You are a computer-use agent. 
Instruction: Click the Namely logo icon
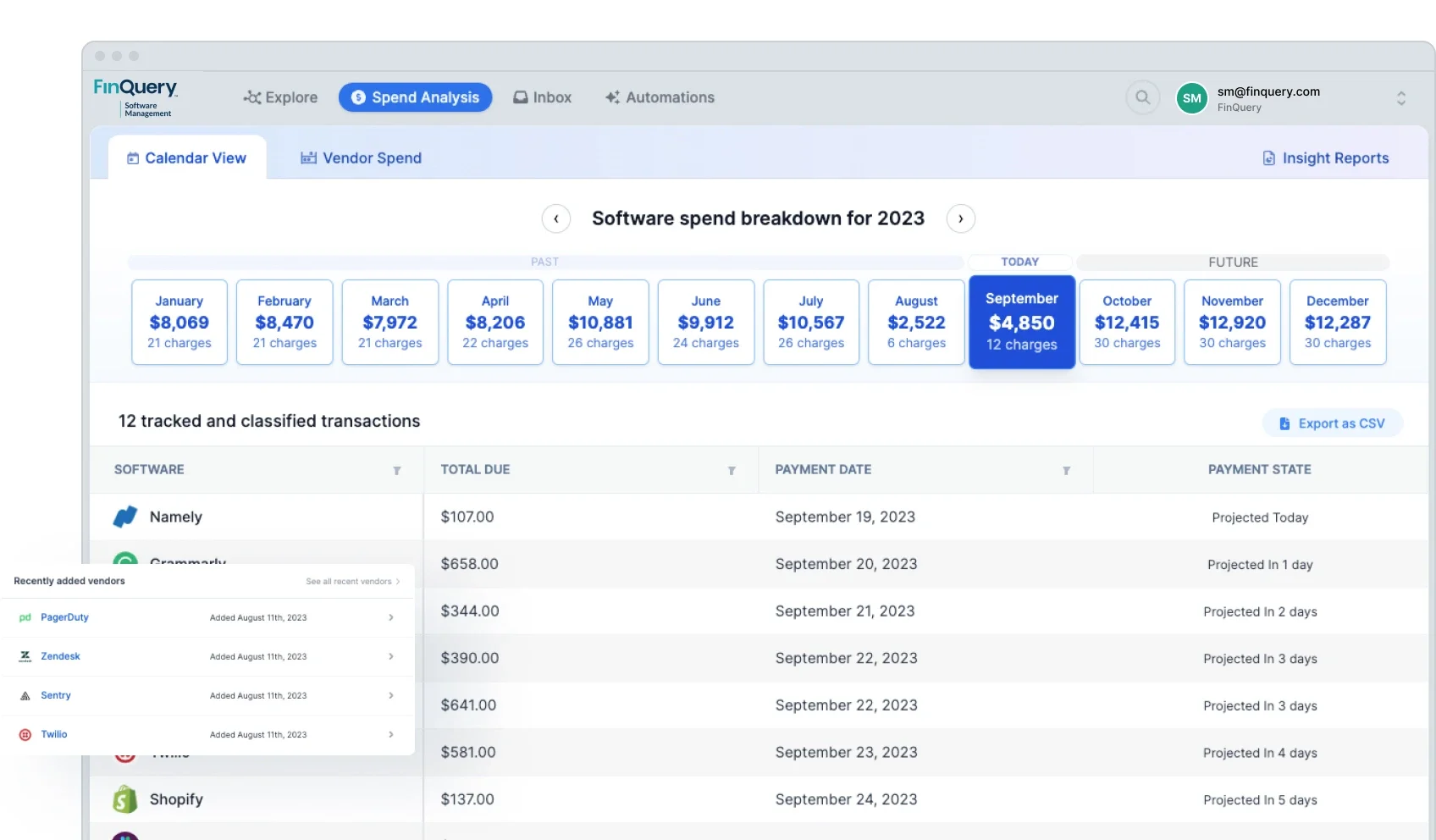[x=125, y=517]
